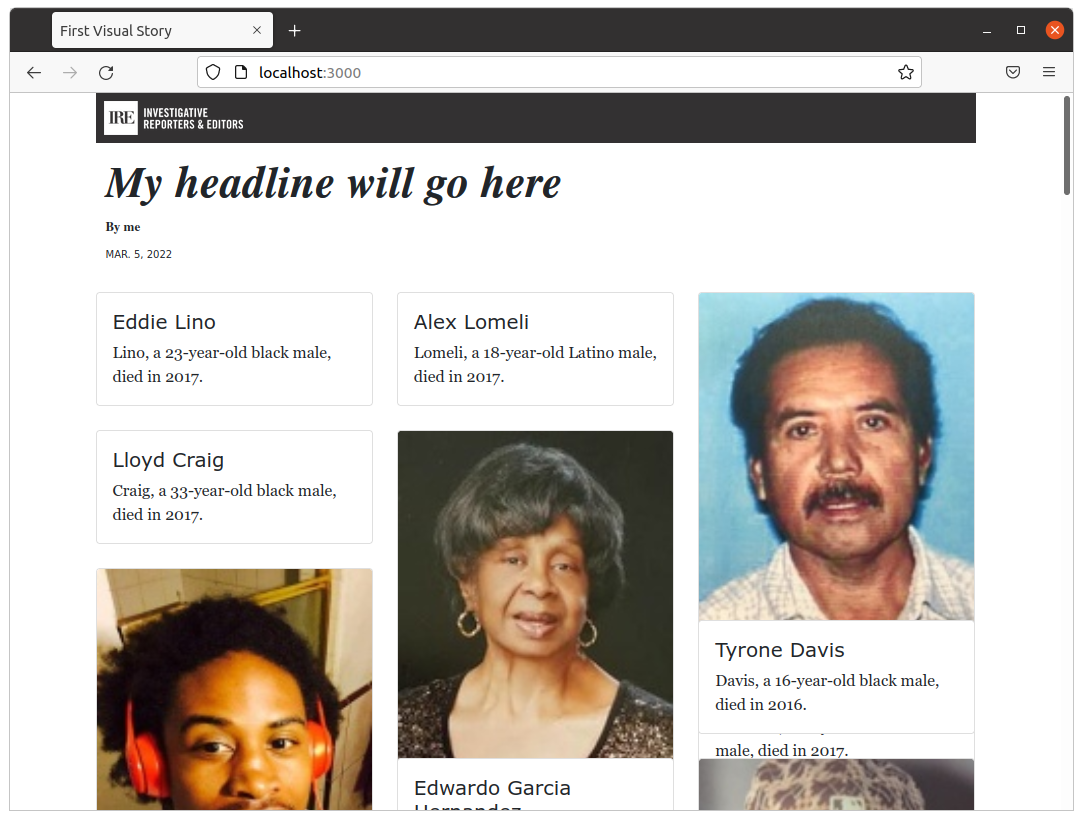Image resolution: width=1083 pixels, height=820 pixels.
Task: Click Lino's 23-year-old description text
Action: pyautogui.click(x=222, y=365)
